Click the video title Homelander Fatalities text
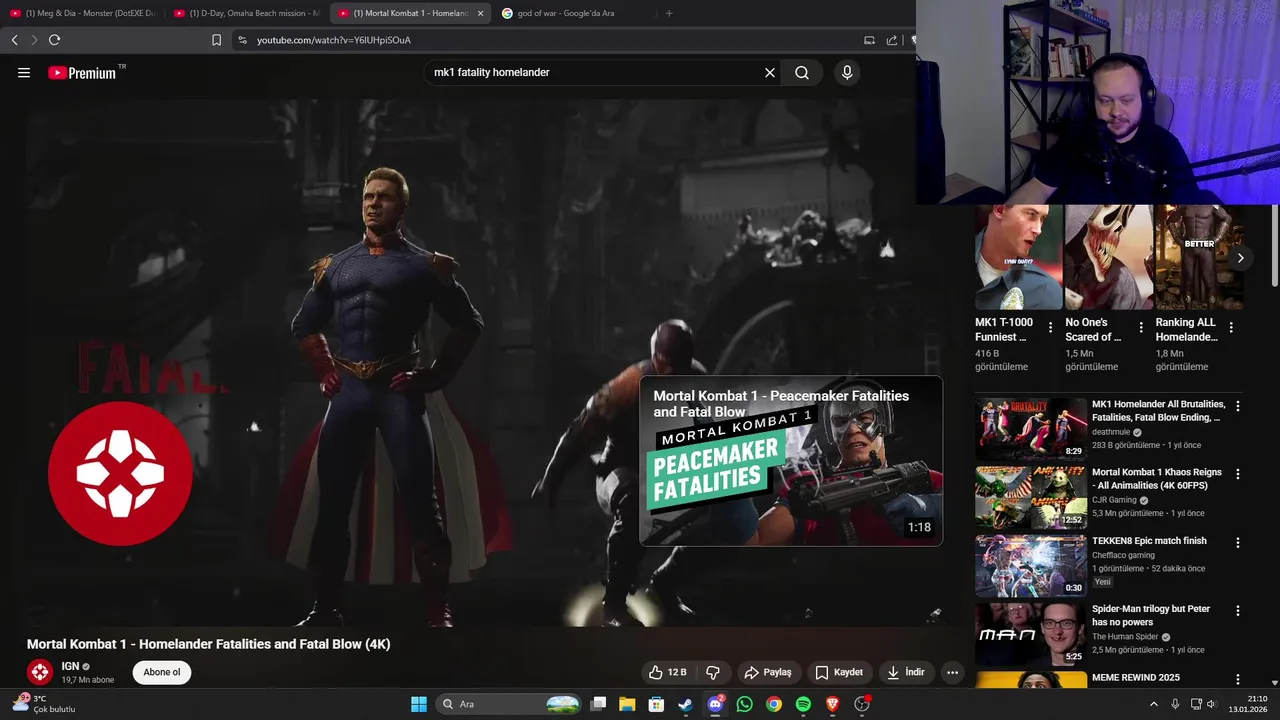This screenshot has width=1280, height=720. coord(208,644)
